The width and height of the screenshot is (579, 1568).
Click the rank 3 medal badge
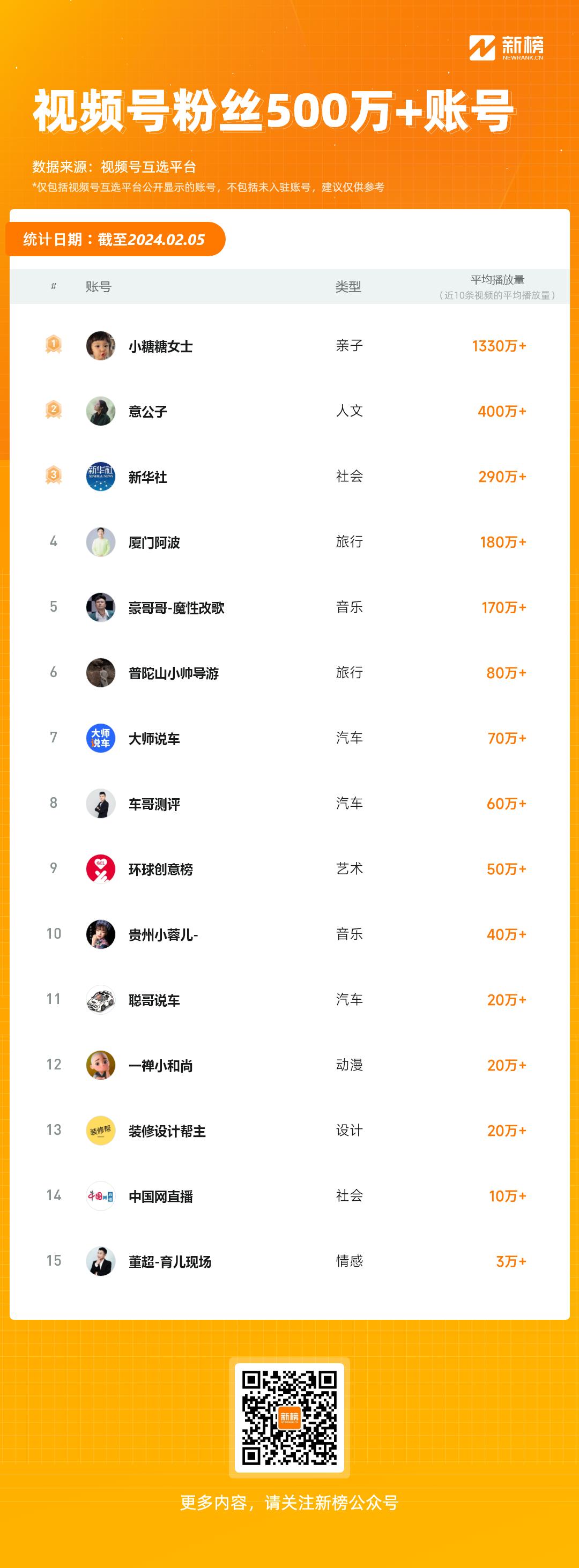coord(54,475)
